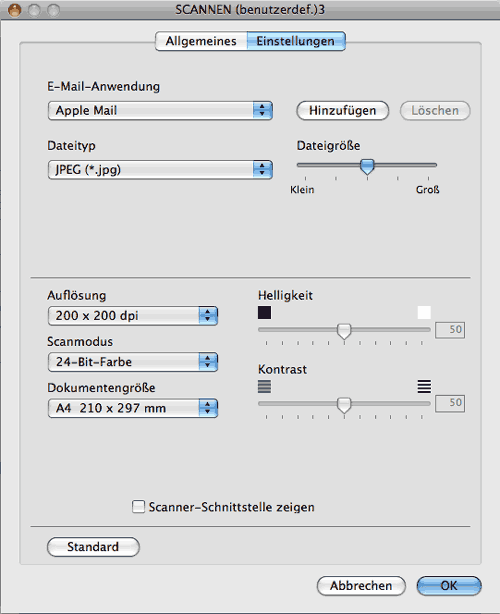Click the Hinzufügen button
This screenshot has width=500, height=614.
[343, 110]
